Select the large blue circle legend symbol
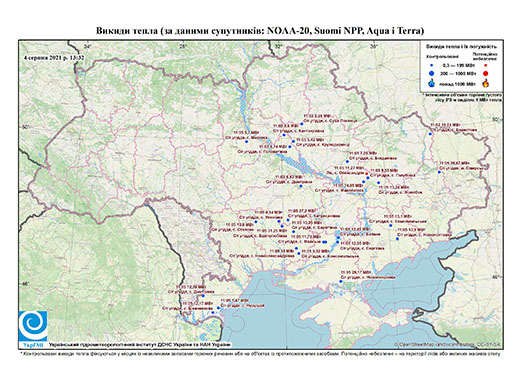Screen dimensions: 520x368 [x=431, y=73]
